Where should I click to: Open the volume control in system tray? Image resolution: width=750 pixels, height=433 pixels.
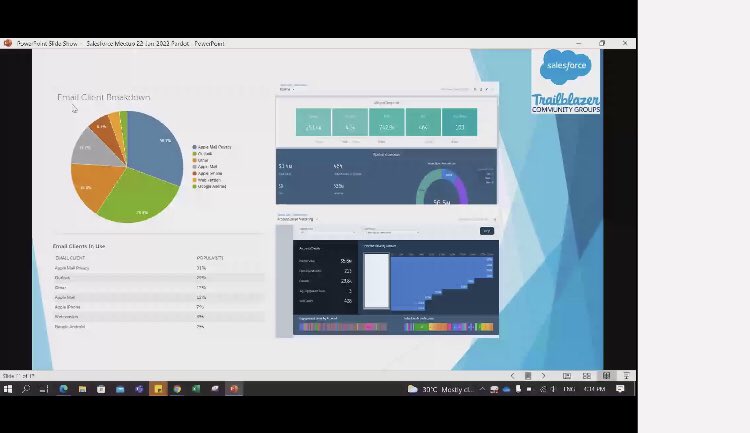[x=553, y=389]
